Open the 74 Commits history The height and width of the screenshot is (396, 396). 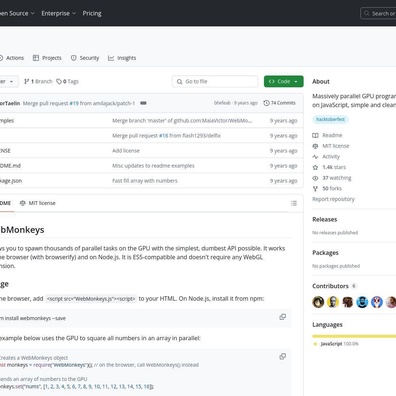pos(279,103)
